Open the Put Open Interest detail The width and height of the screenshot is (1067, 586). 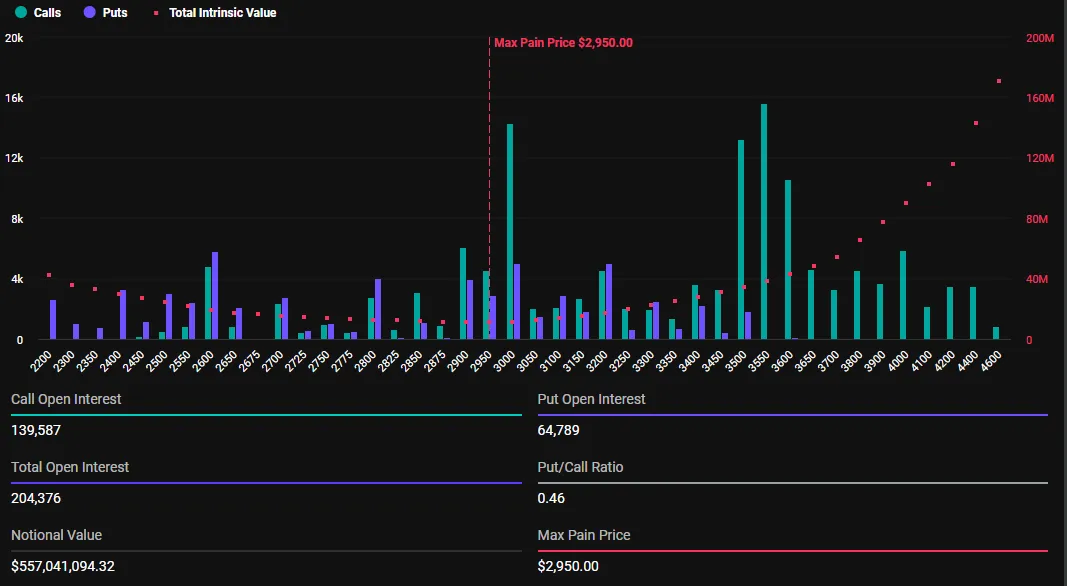[x=591, y=398]
